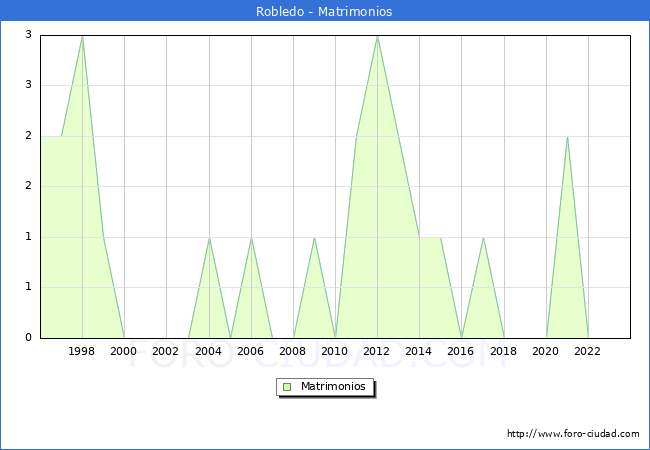This screenshot has width=650, height=450.
Task: Select the 2018 x-axis label
Action: coord(504,351)
